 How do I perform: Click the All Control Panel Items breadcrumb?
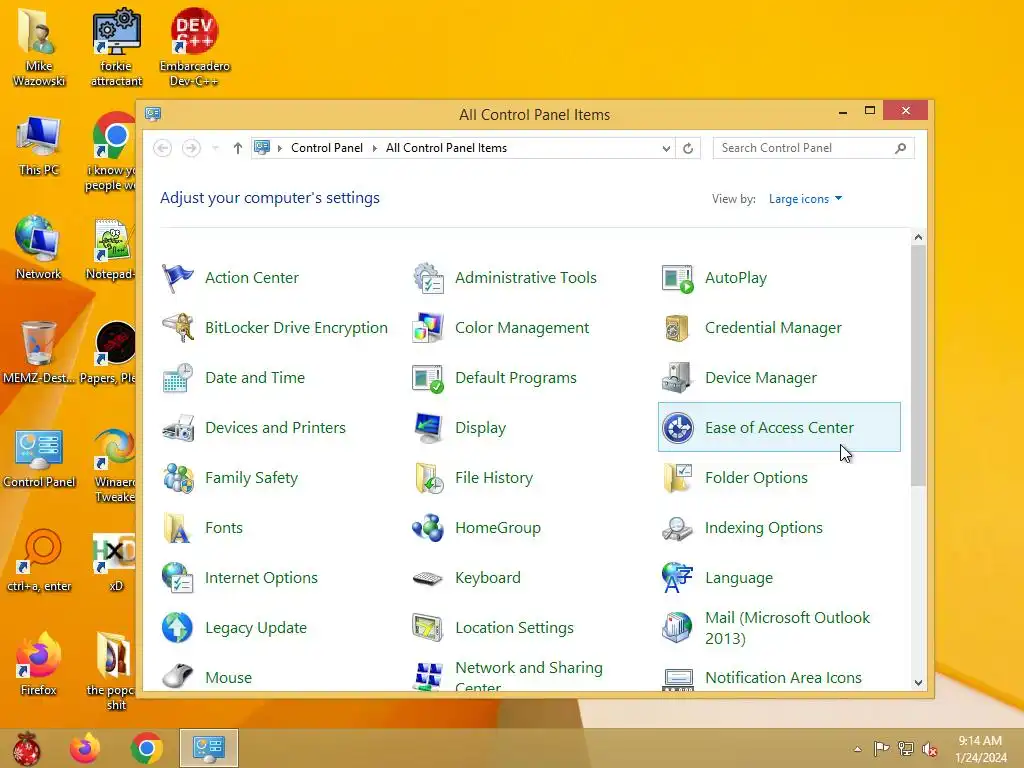coord(446,148)
